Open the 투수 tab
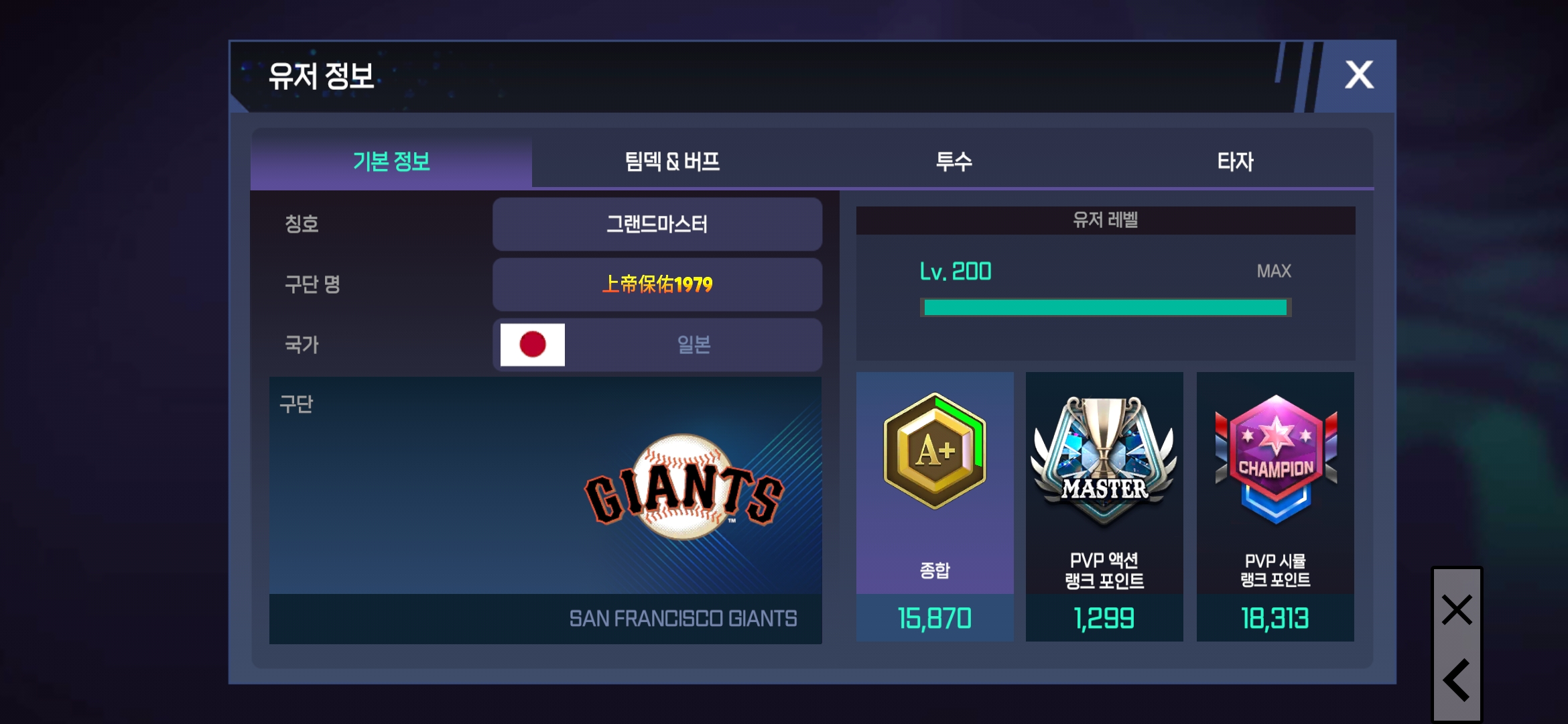Image resolution: width=1568 pixels, height=724 pixels. [x=954, y=162]
